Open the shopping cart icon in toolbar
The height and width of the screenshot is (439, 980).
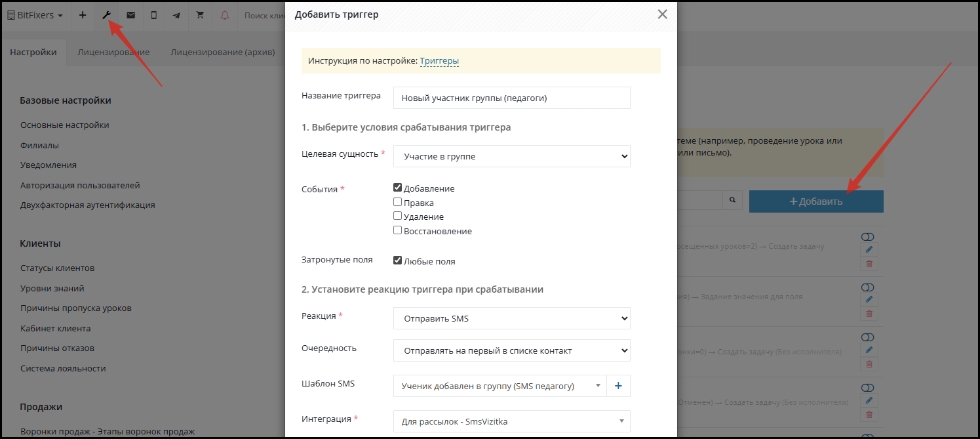pyautogui.click(x=200, y=15)
